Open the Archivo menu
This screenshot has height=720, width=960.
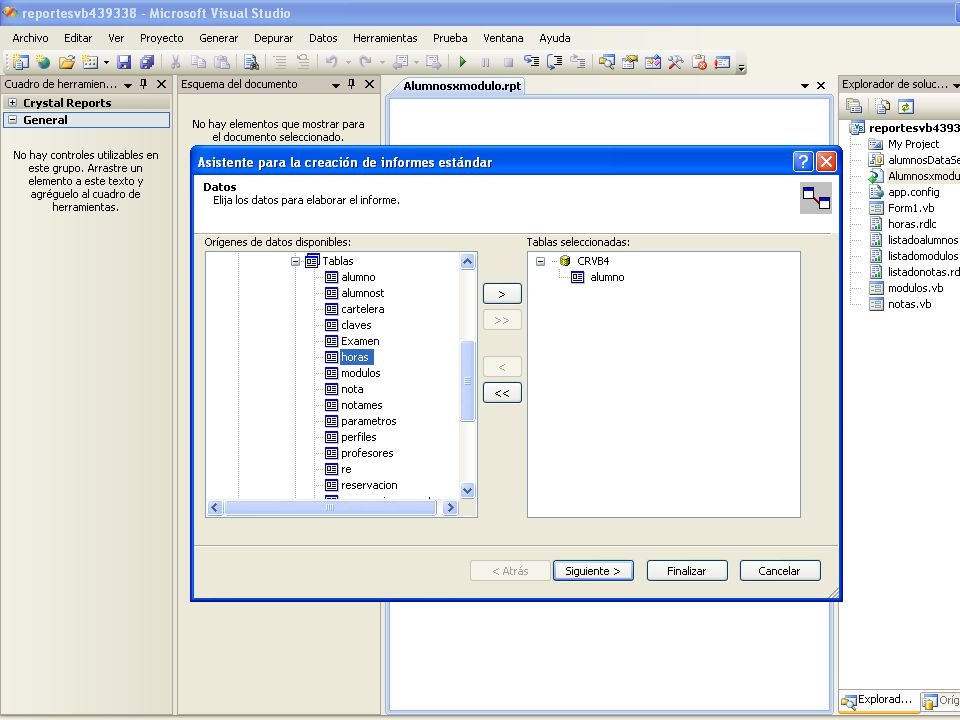30,38
